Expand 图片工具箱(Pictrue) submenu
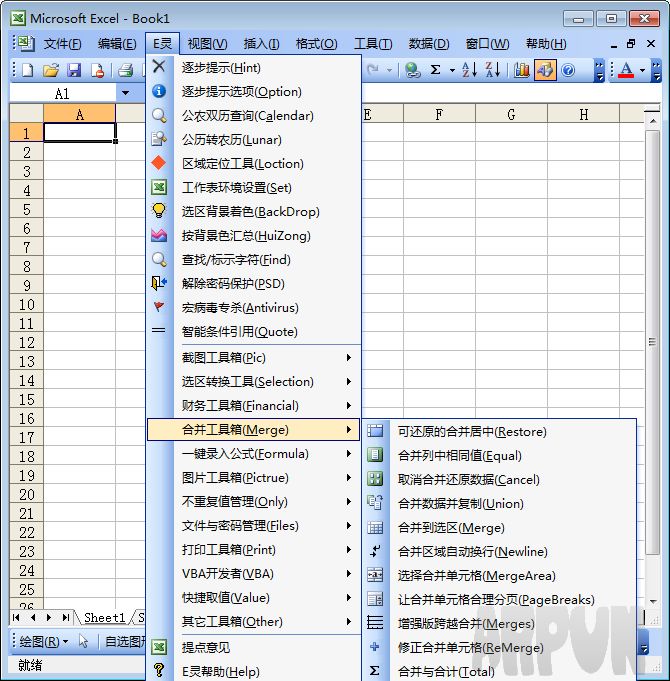 point(254,478)
